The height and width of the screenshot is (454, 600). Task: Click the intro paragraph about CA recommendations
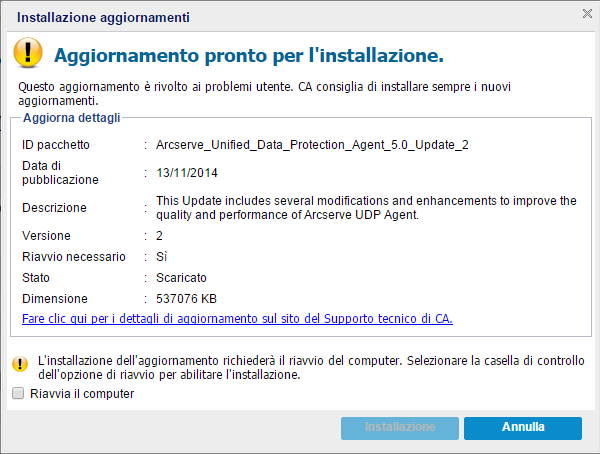tap(298, 94)
